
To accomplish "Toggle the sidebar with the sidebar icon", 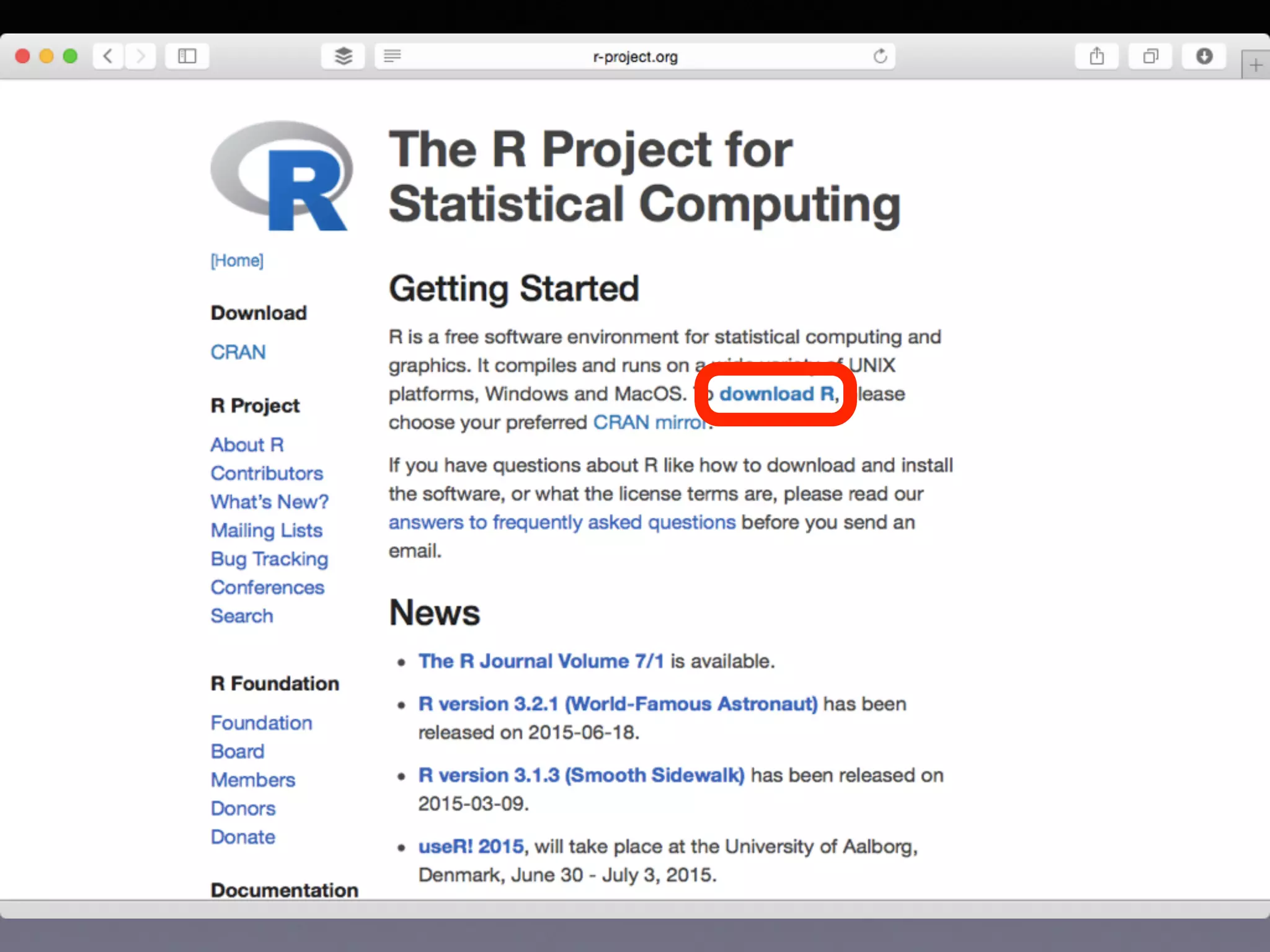I will [187, 56].
